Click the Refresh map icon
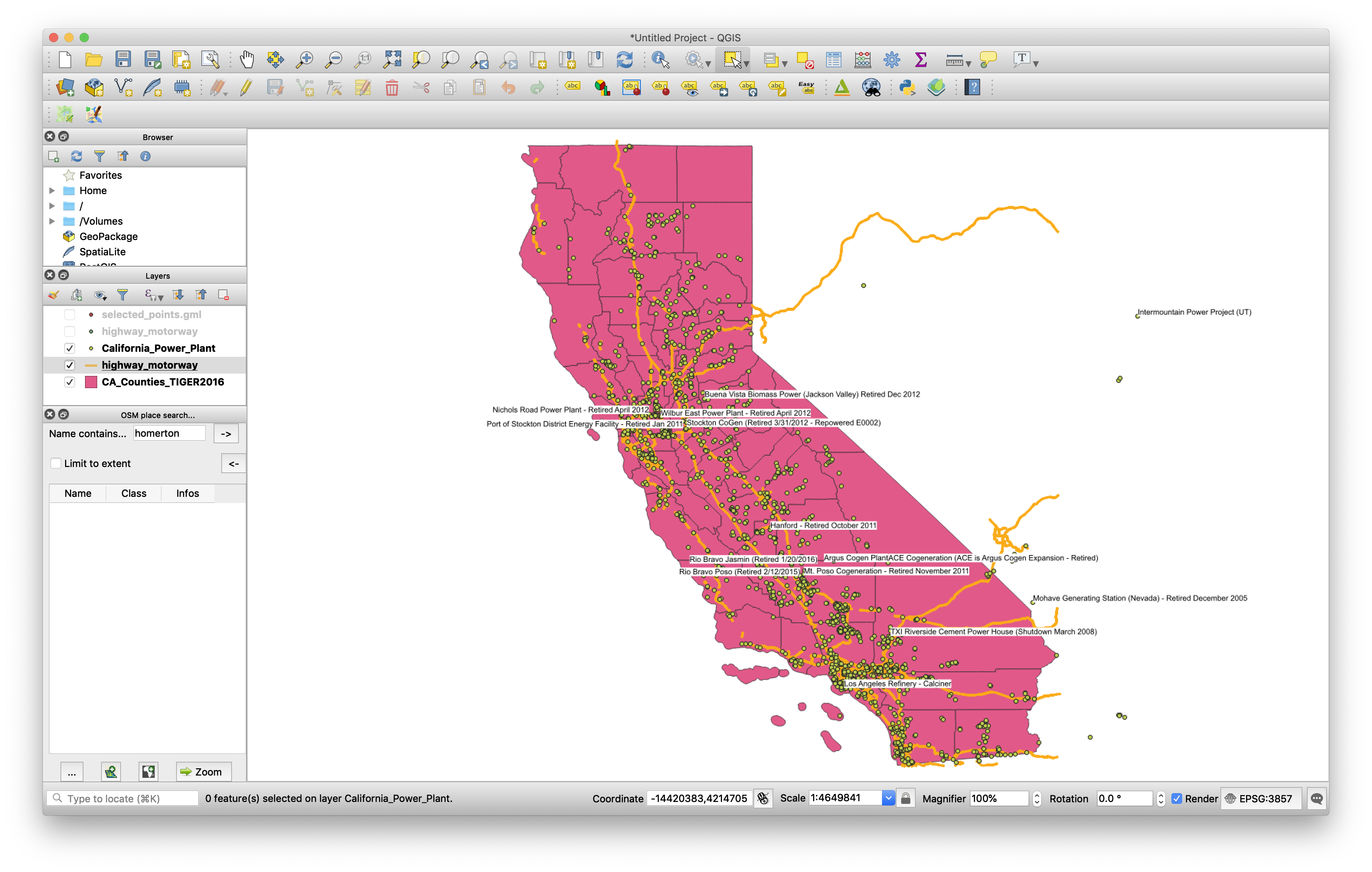The width and height of the screenshot is (1372, 872). [624, 59]
